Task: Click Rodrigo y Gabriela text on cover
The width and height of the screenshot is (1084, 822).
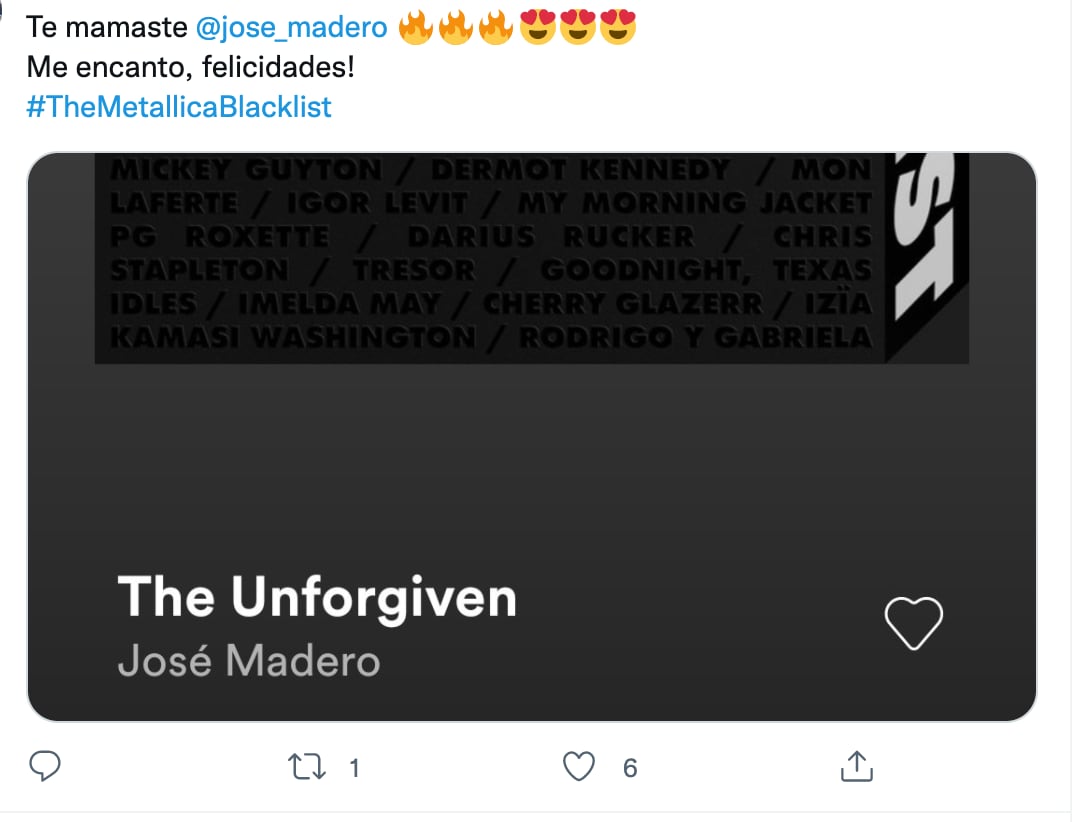Action: pyautogui.click(x=696, y=338)
